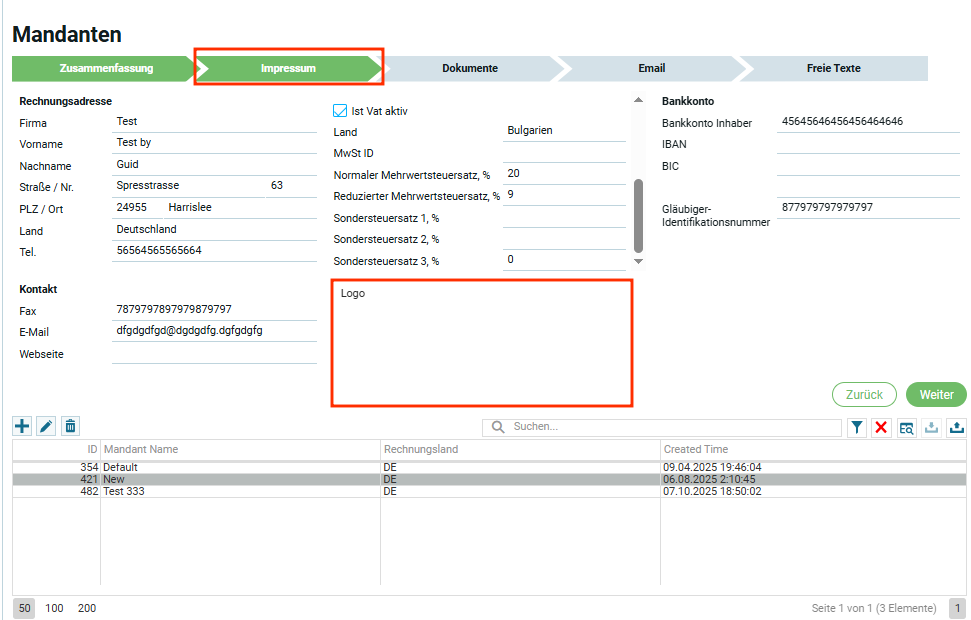Image resolution: width=971 pixels, height=620 pixels.
Task: Click the trash can delete icon
Action: tap(70, 427)
